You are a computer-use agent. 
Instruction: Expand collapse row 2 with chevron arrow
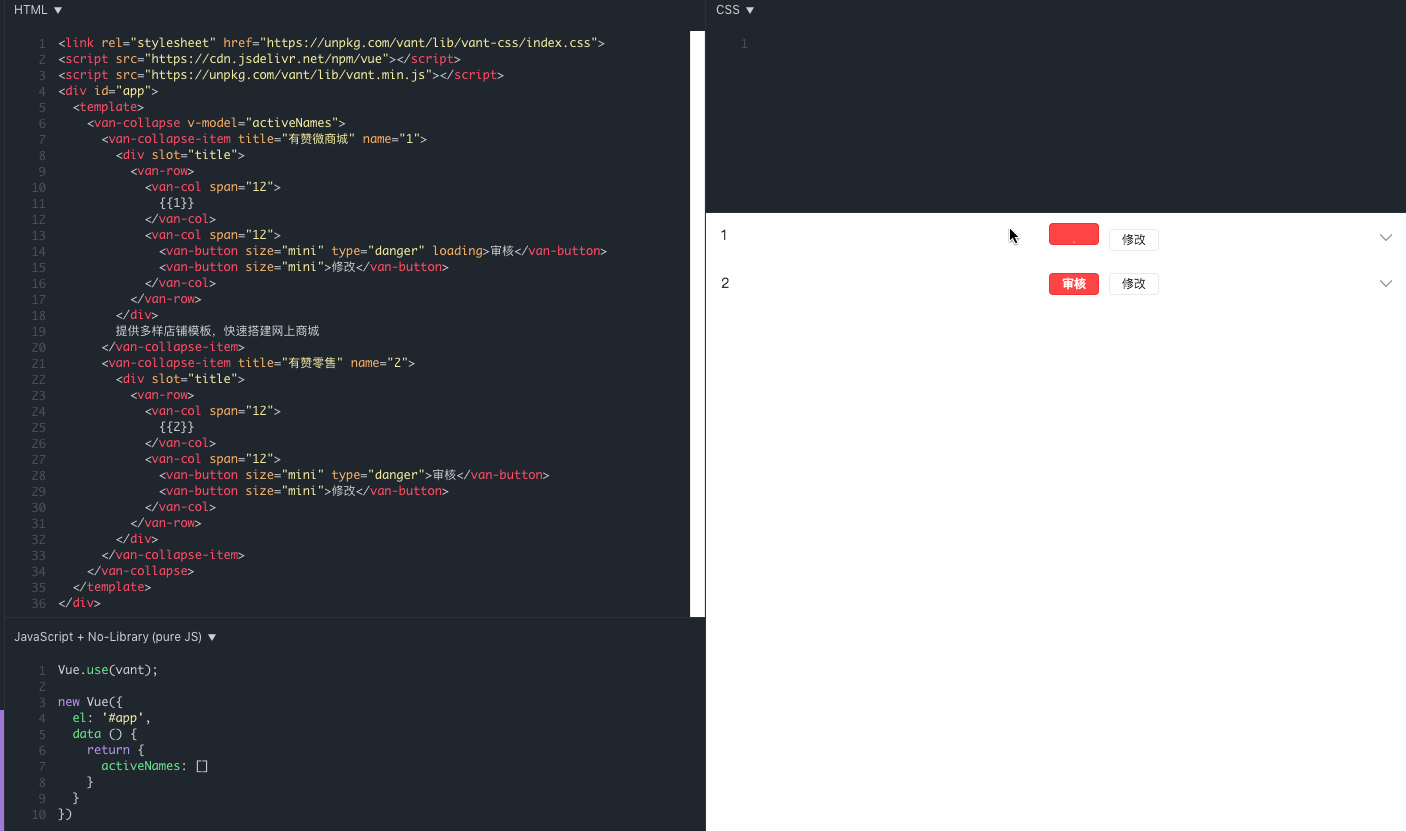point(1385,284)
